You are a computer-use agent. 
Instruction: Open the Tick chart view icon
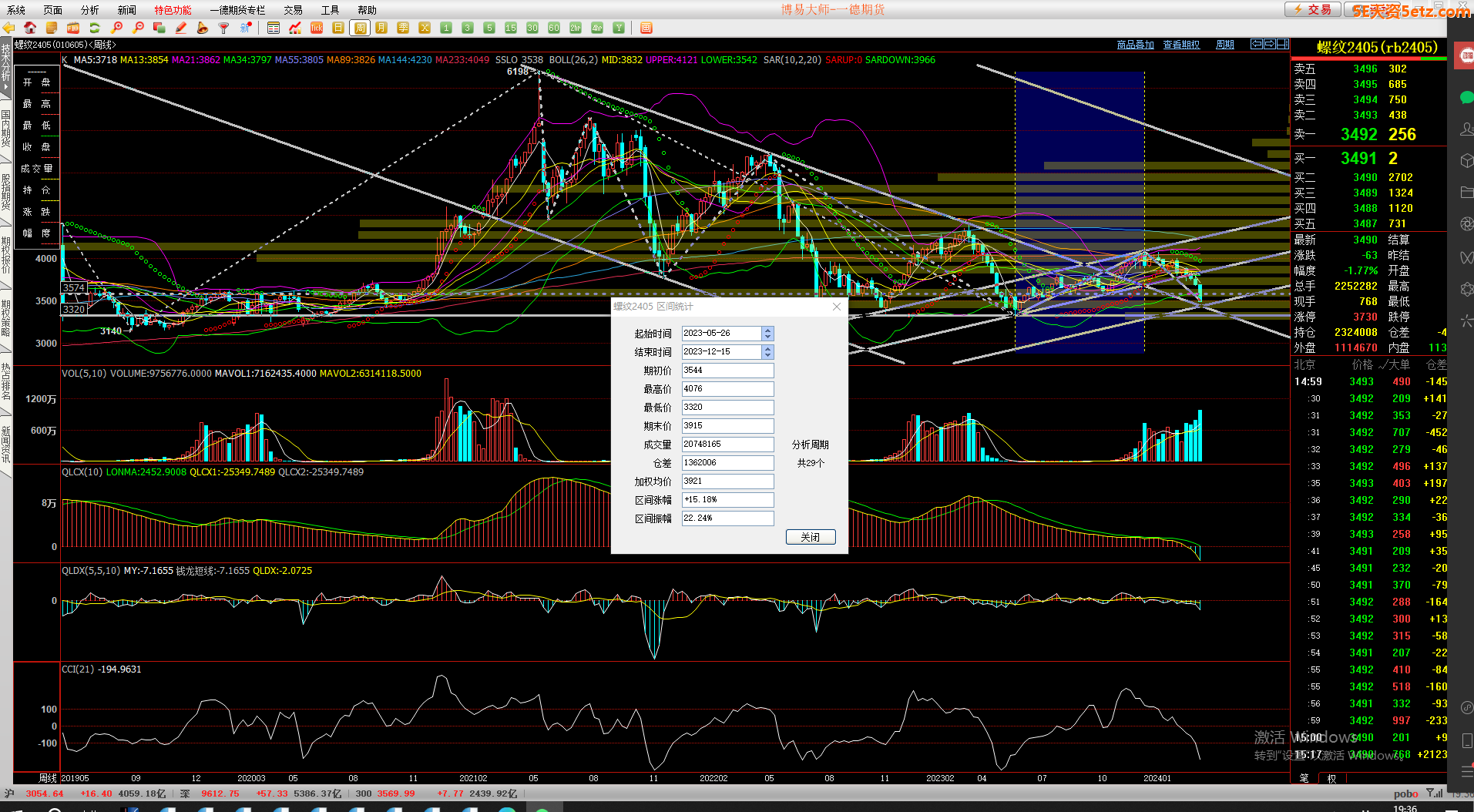(x=317, y=28)
